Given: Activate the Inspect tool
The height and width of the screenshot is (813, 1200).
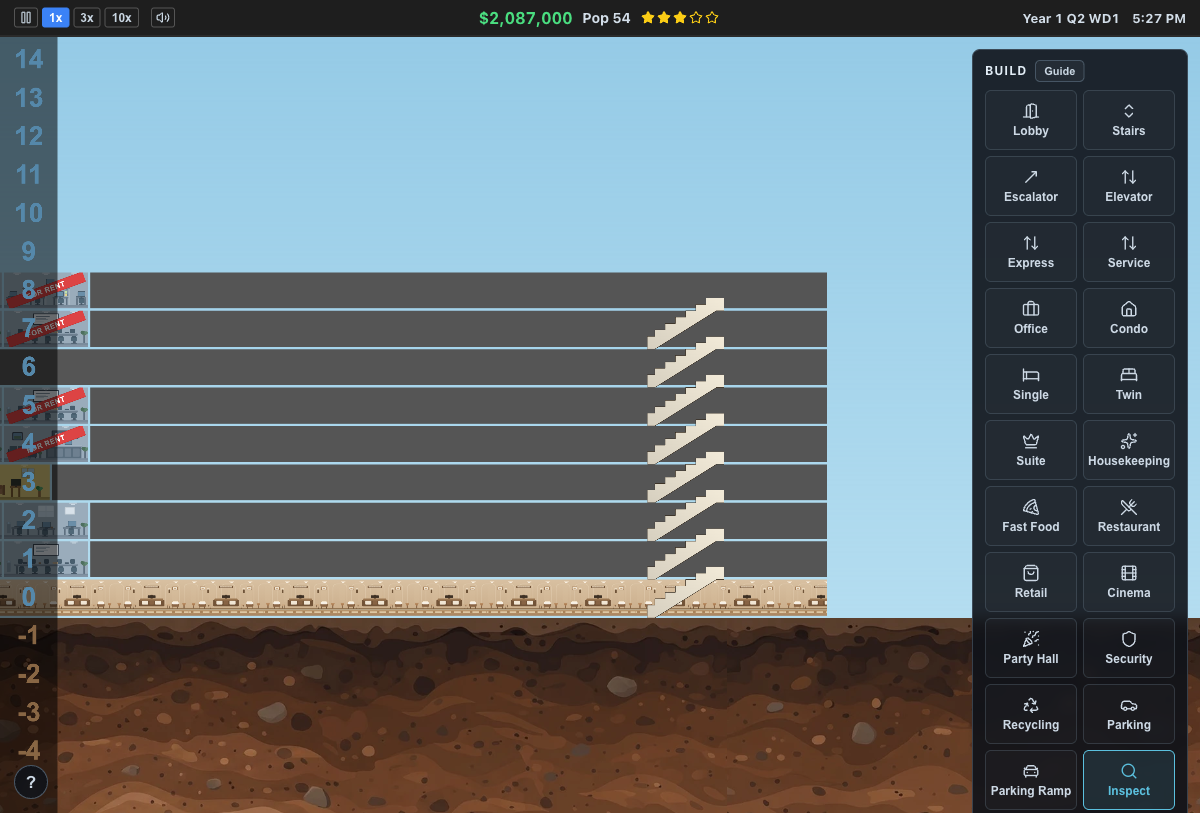Looking at the screenshot, I should [x=1129, y=780].
